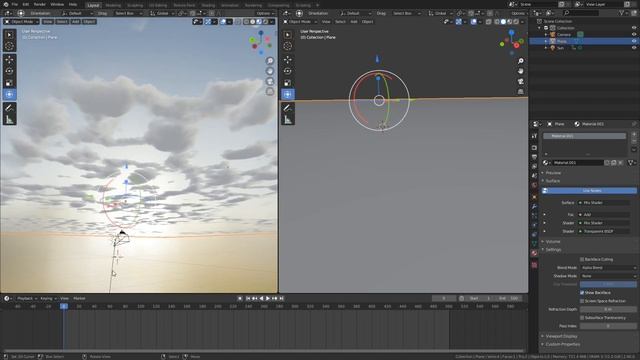This screenshot has height=360, width=640.
Task: Toggle visibility of Sun in outliner
Action: (x=634, y=48)
